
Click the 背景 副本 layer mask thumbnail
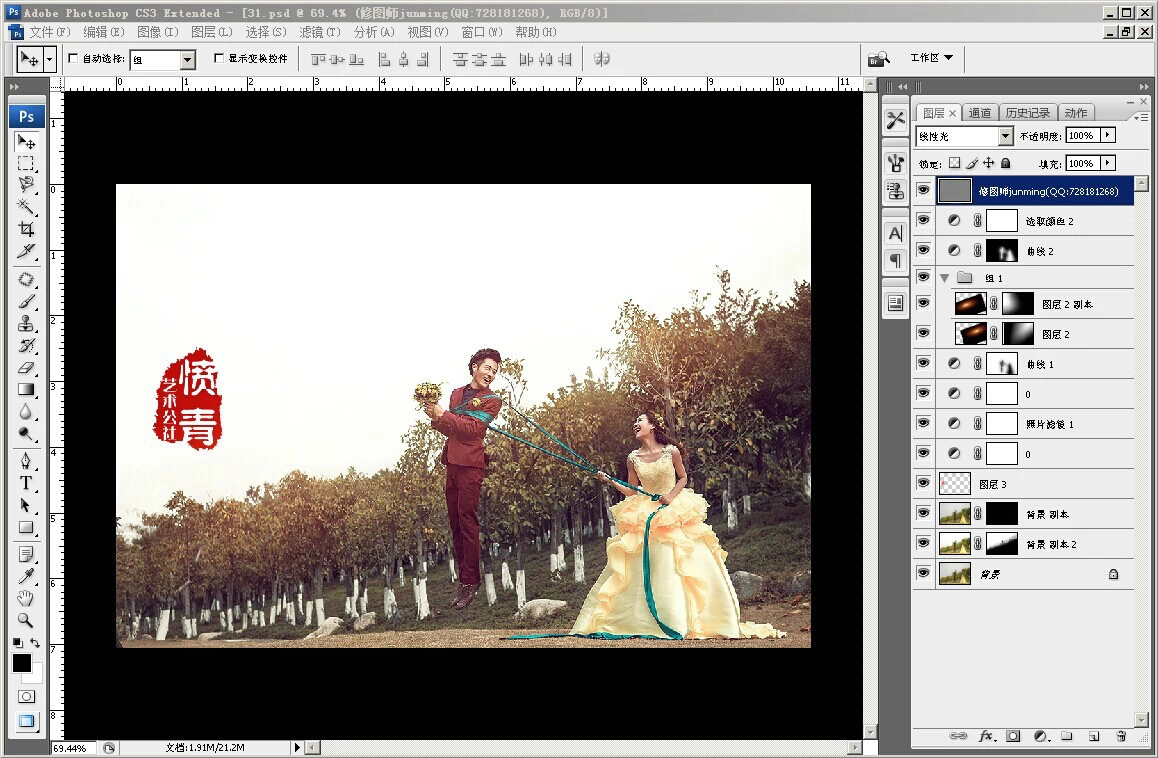tap(1001, 513)
